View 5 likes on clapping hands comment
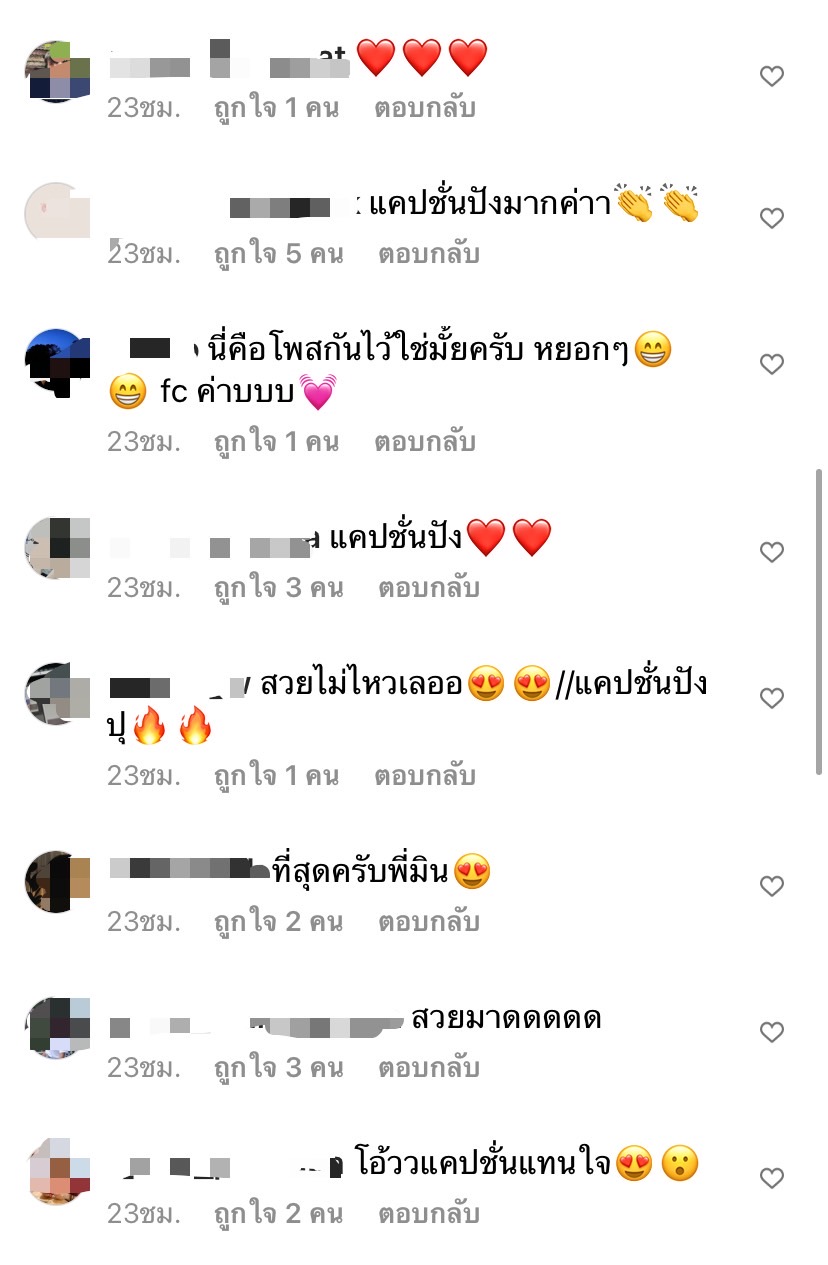828x1265 pixels. point(279,254)
